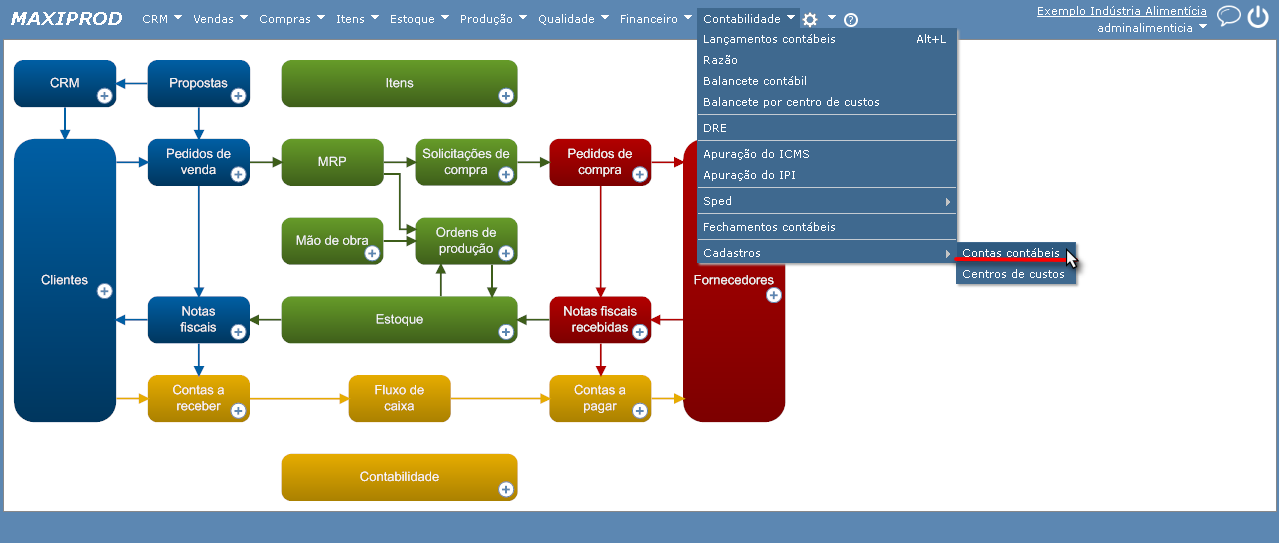Viewport: 1279px width, 543px height.
Task: Click the plus icon on Itens box
Action: [506, 96]
